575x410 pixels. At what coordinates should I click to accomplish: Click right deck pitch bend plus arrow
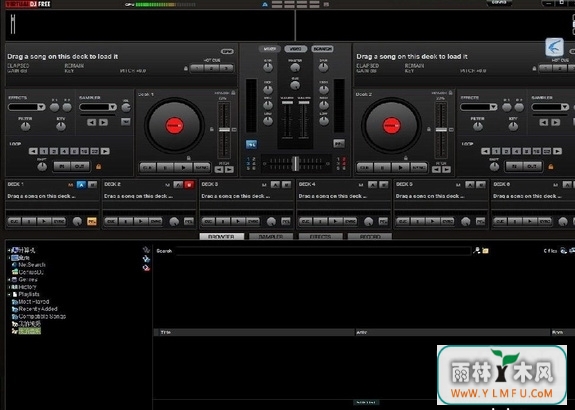(x=447, y=169)
